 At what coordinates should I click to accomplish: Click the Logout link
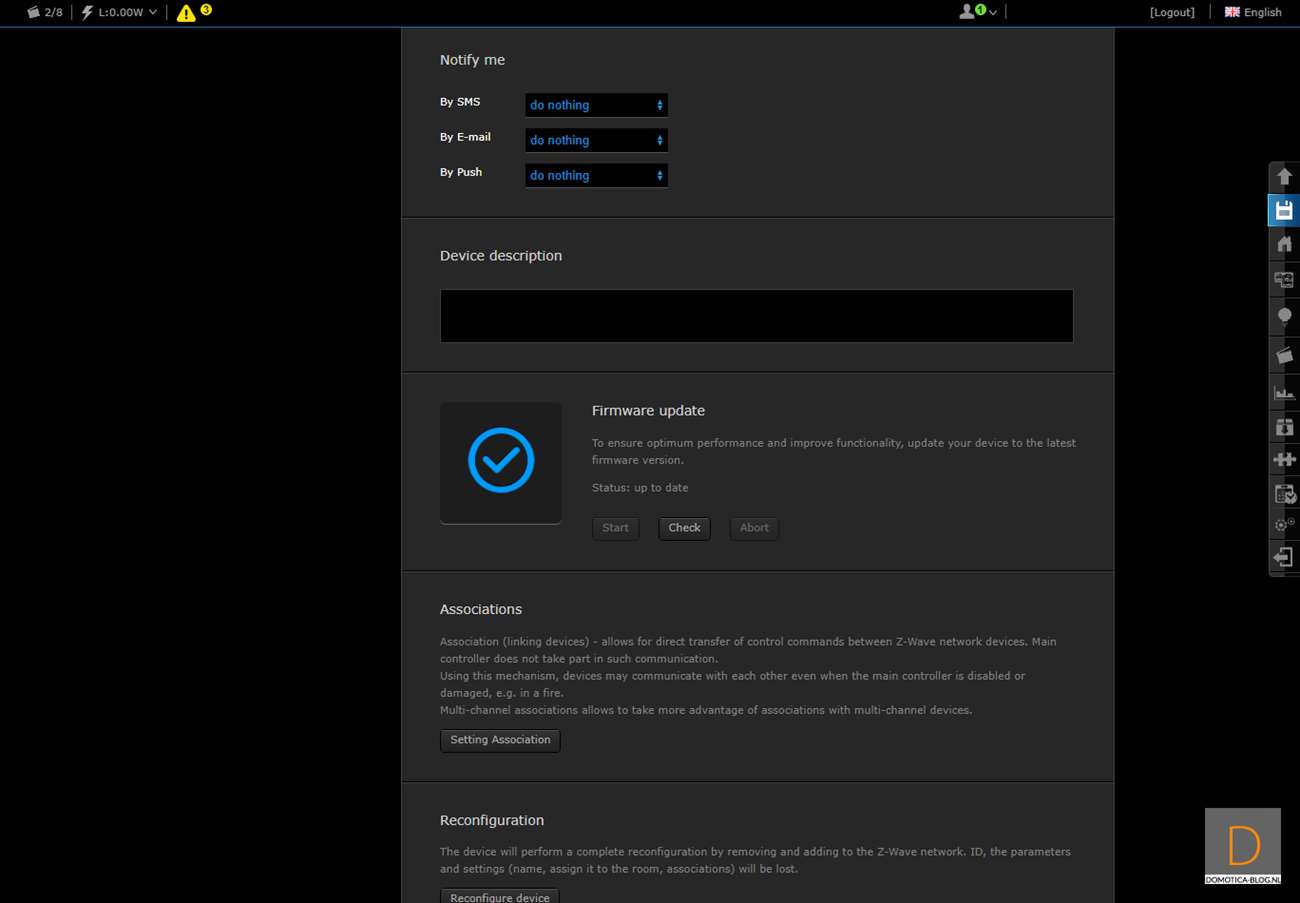1172,12
